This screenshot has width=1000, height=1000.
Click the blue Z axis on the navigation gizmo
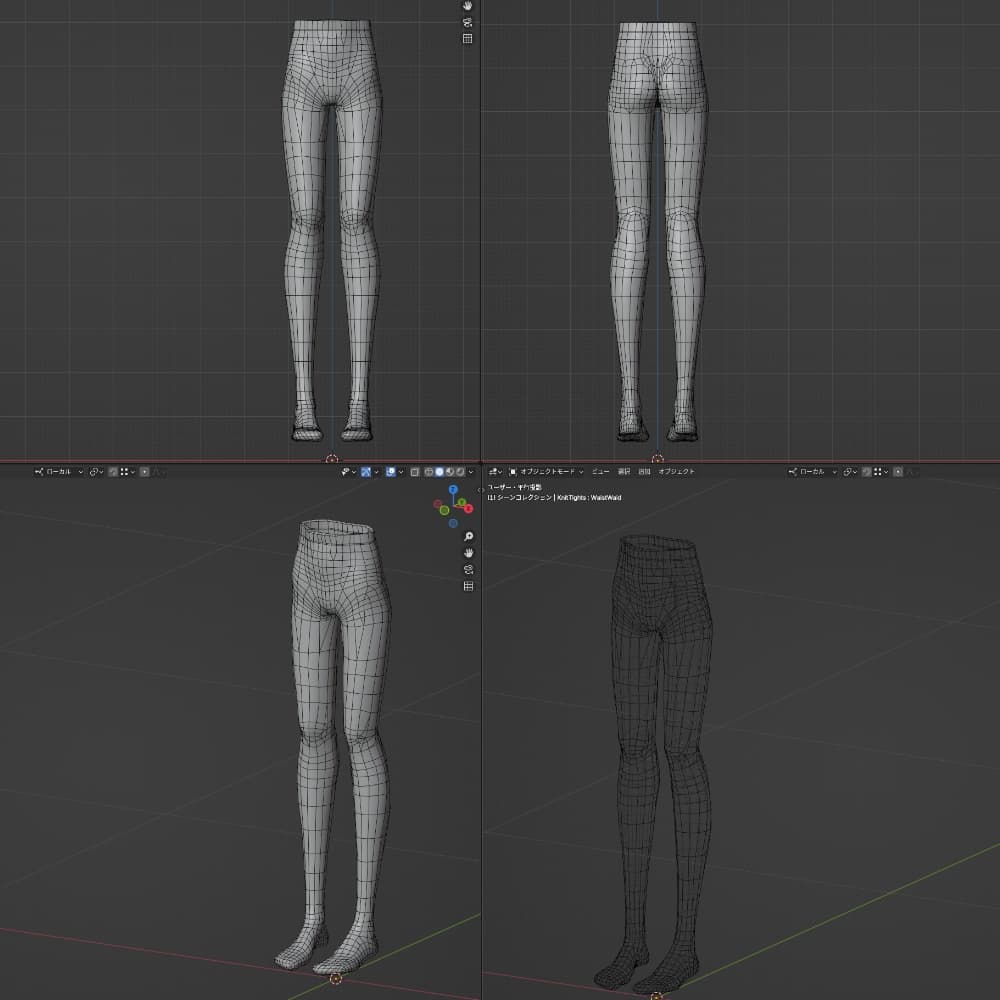453,489
